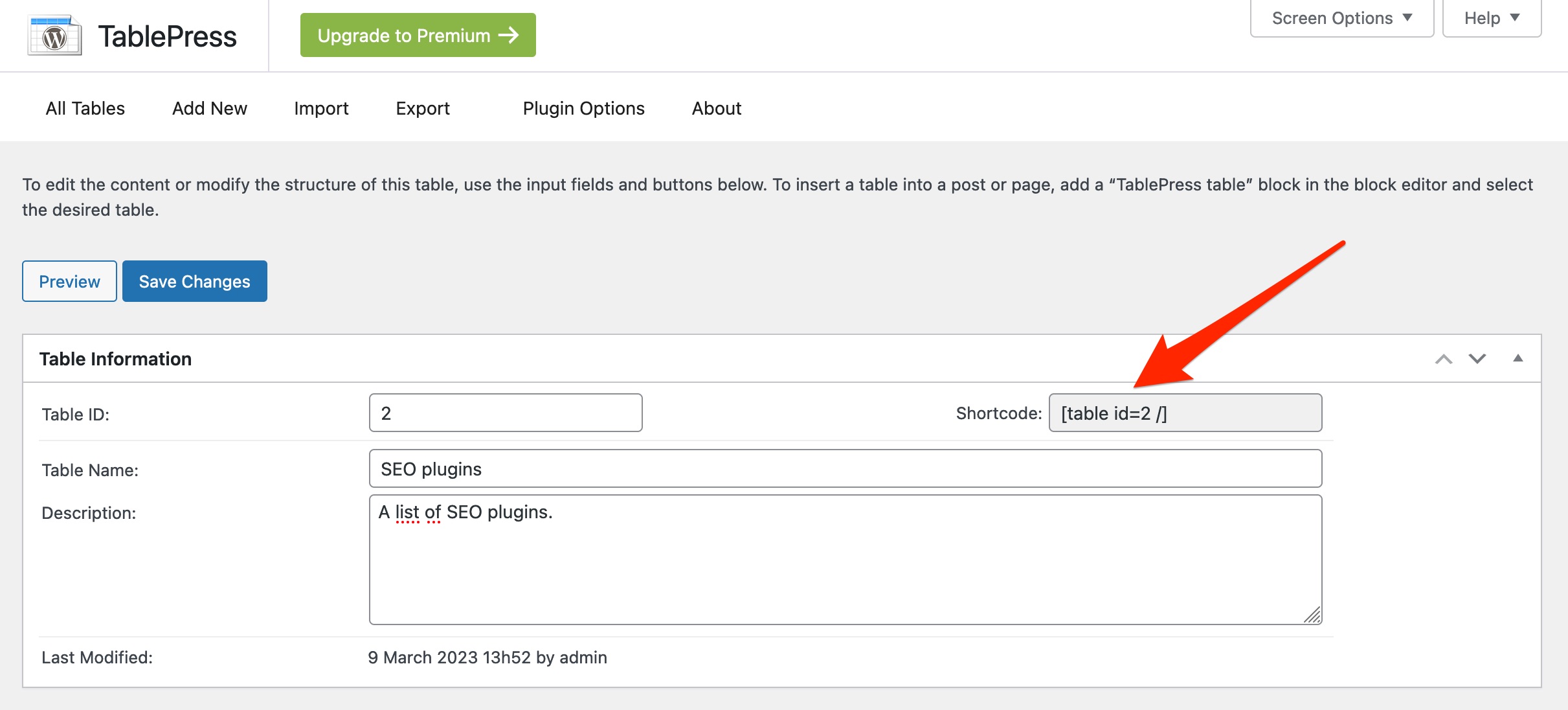Screen dimensions: 1568x710
Task: Click the TablePress WordPress logo icon
Action: 54,36
